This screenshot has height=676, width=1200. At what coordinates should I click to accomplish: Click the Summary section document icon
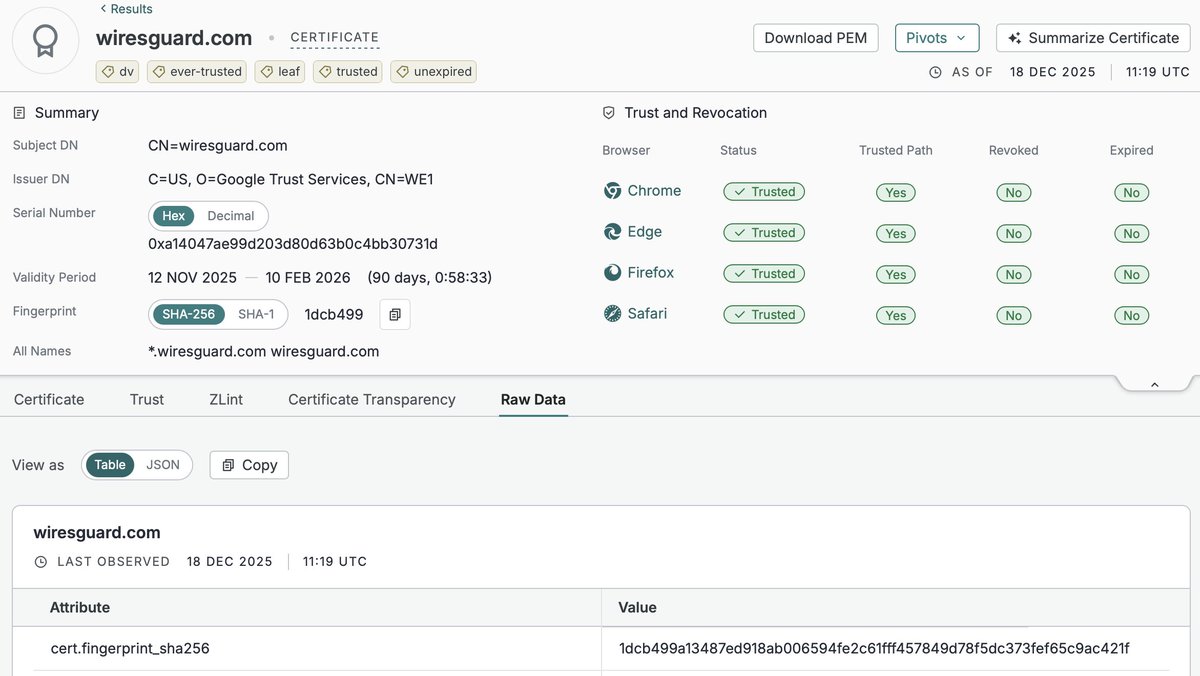click(x=19, y=113)
